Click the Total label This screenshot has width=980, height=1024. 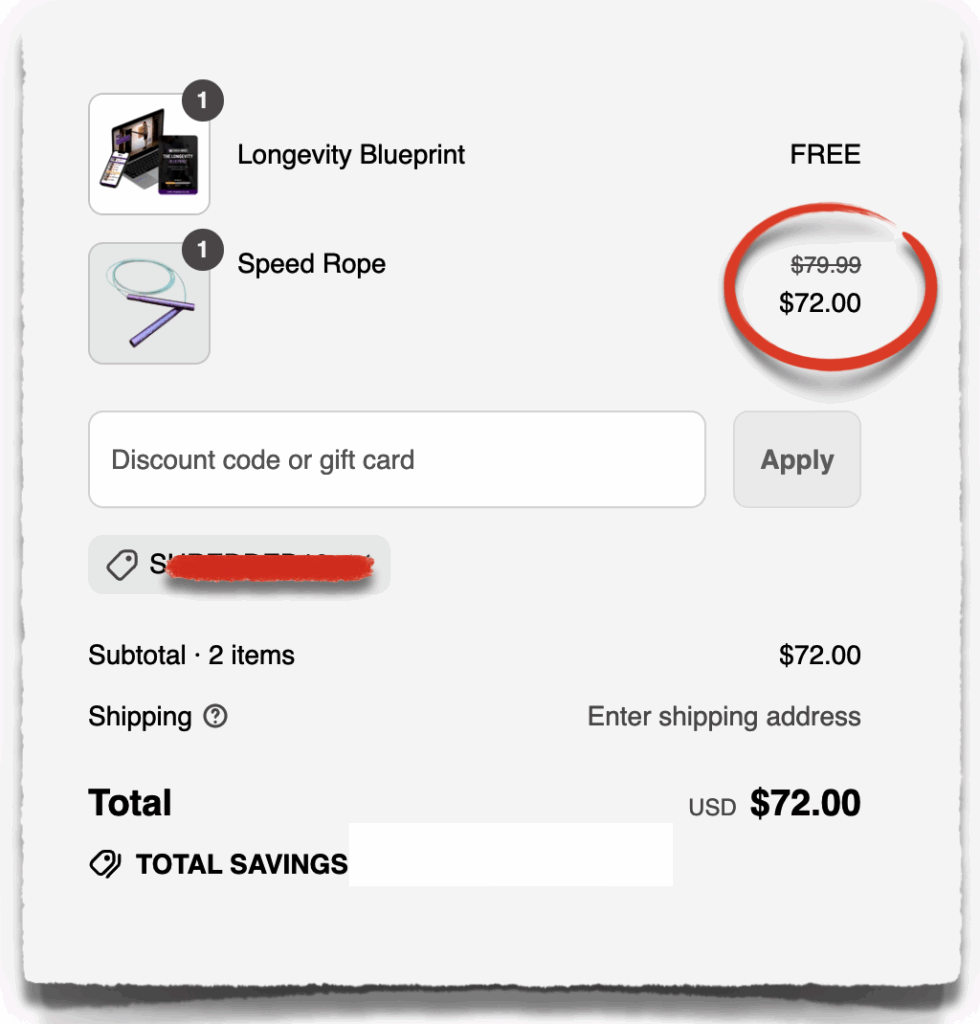(x=129, y=802)
